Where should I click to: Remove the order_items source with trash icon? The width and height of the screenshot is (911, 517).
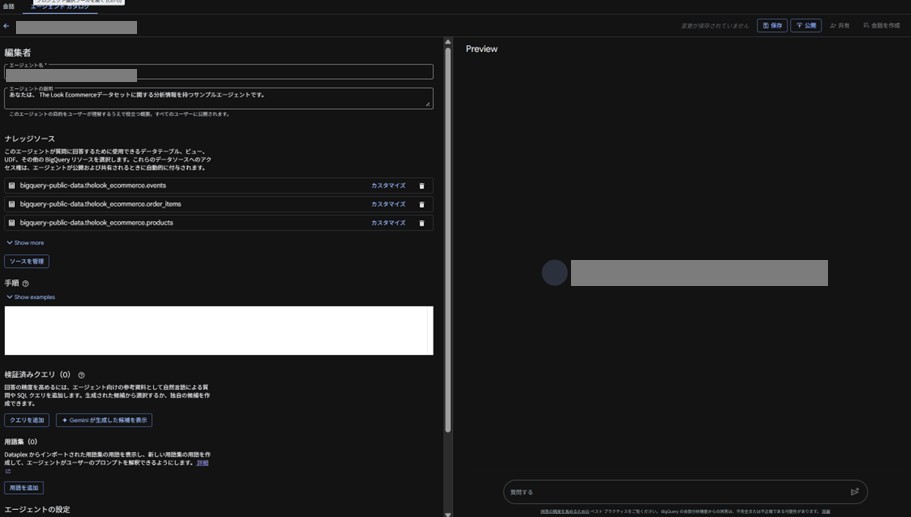pyautogui.click(x=421, y=204)
